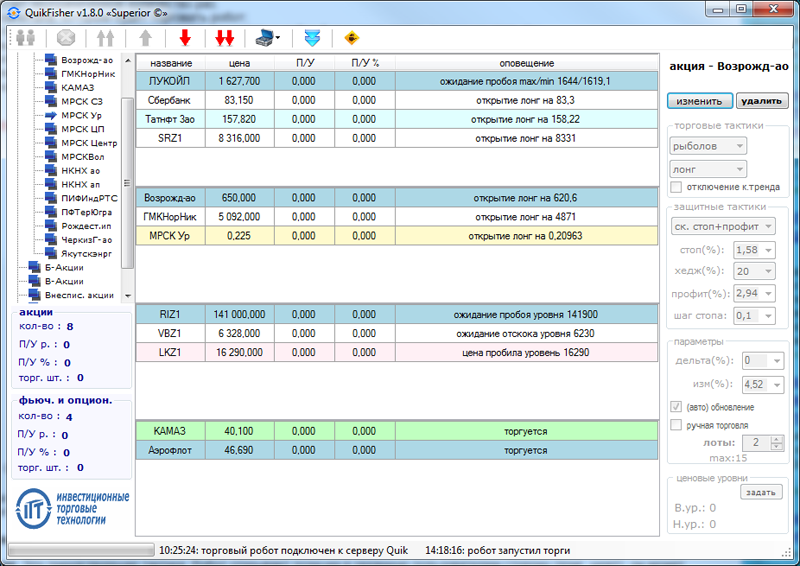Click the QuikFisher title bar app icon
800x566 pixels.
click(14, 13)
